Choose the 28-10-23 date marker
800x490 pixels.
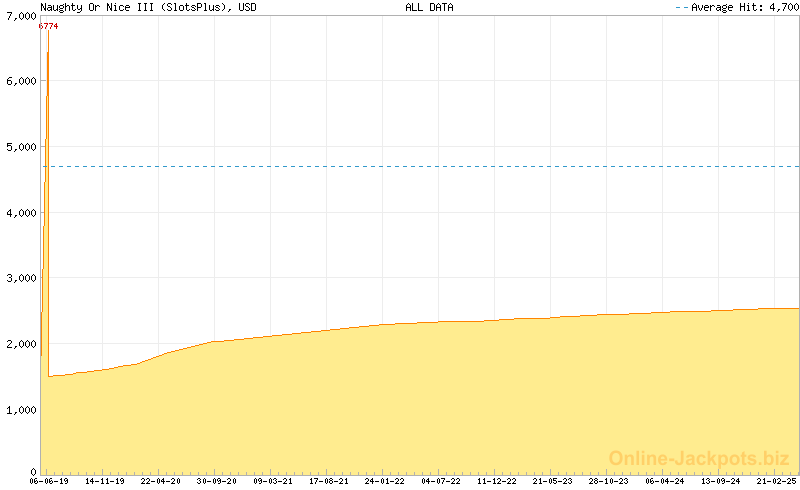coord(609,481)
